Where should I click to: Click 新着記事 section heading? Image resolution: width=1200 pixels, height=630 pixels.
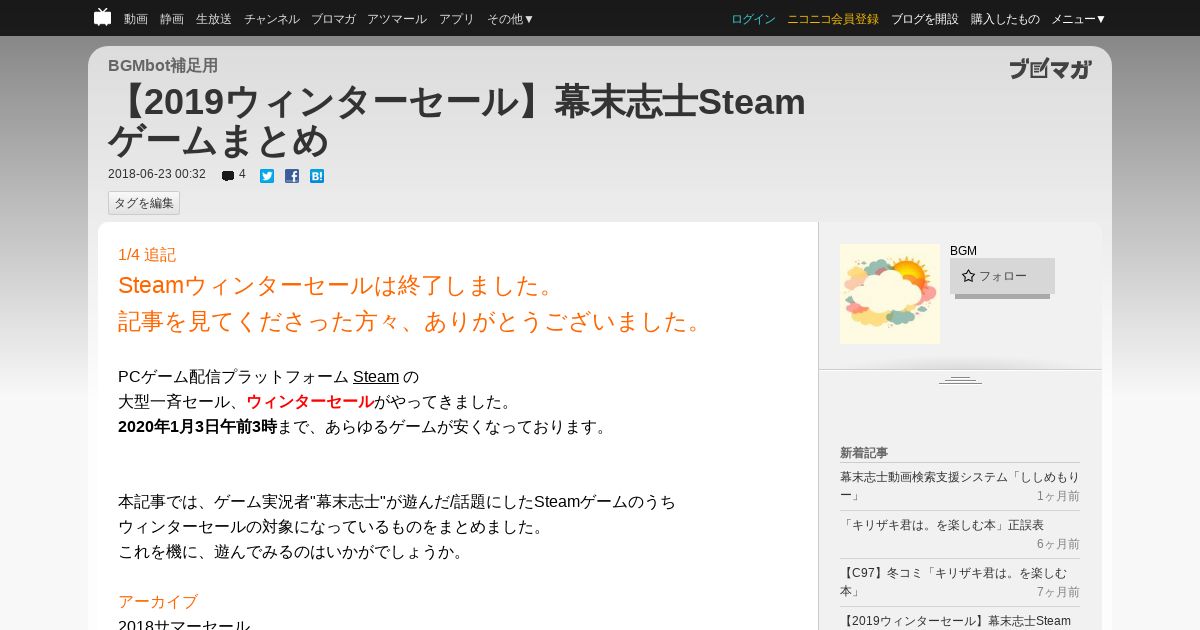pyautogui.click(x=864, y=453)
